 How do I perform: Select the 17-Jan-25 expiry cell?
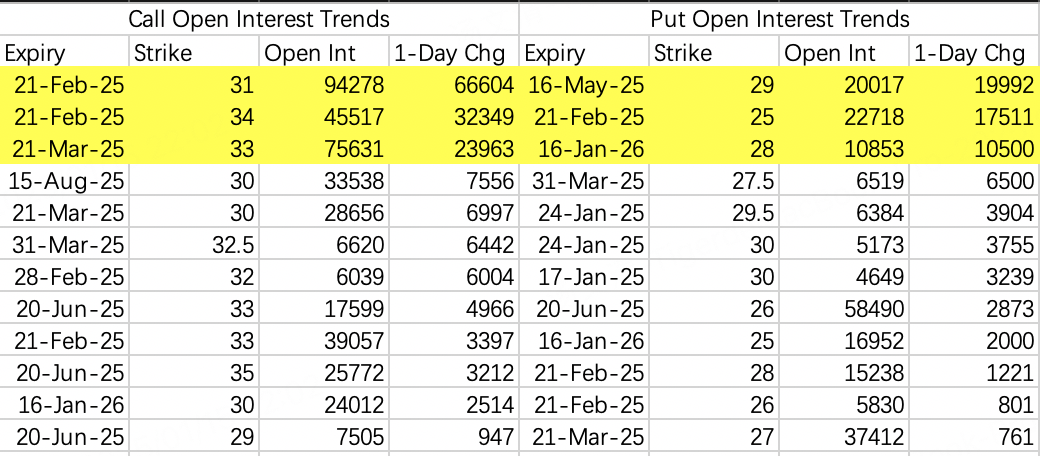click(x=586, y=278)
